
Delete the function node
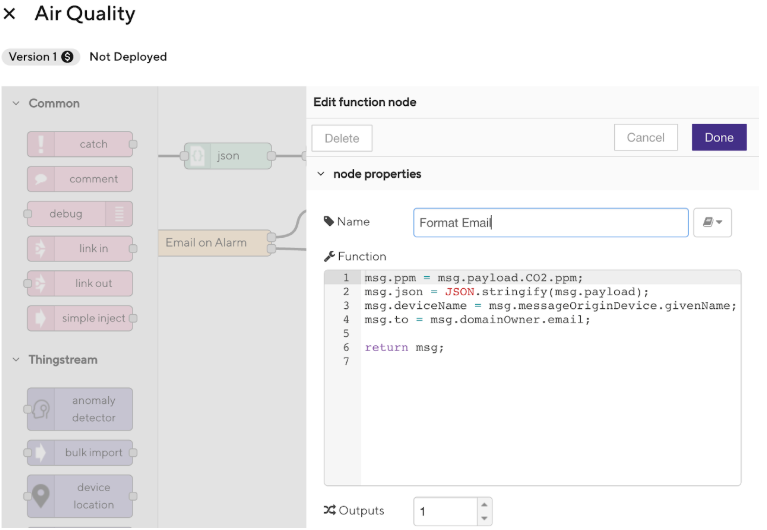[342, 138]
